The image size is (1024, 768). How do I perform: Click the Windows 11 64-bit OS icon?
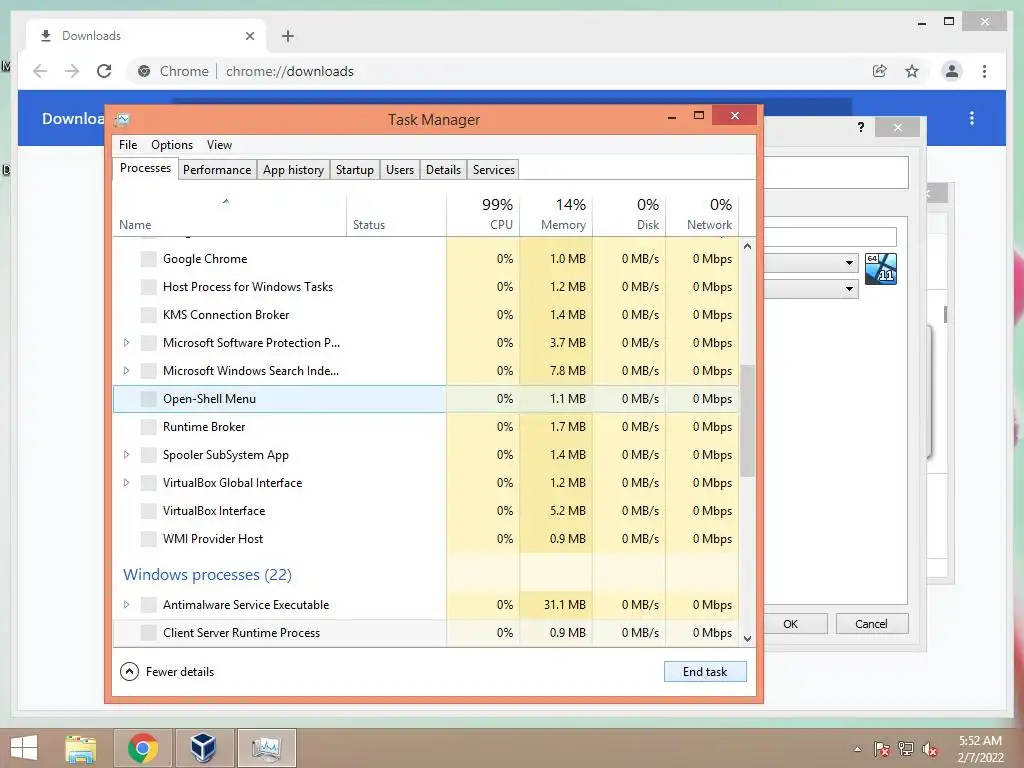(880, 268)
